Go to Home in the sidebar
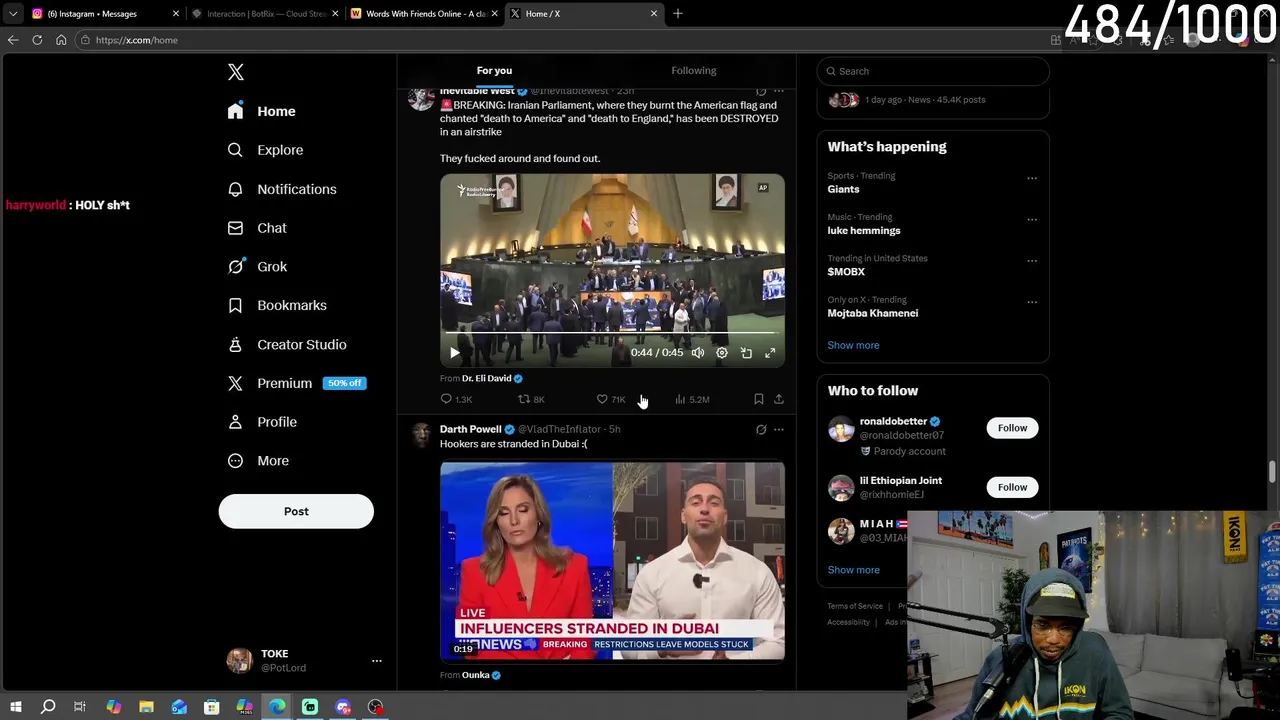The height and width of the screenshot is (720, 1280). [261, 111]
